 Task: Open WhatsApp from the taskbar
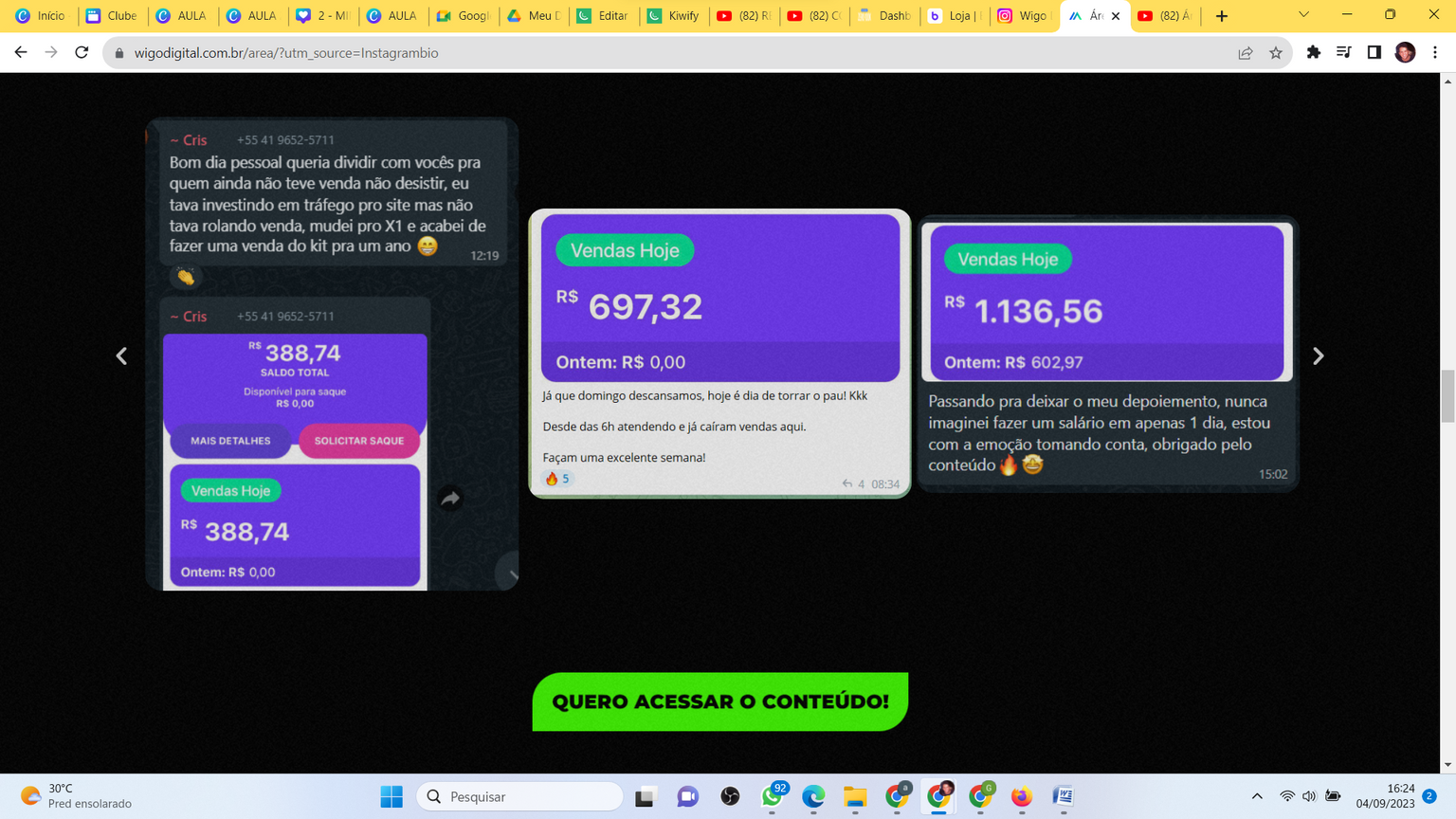773,796
